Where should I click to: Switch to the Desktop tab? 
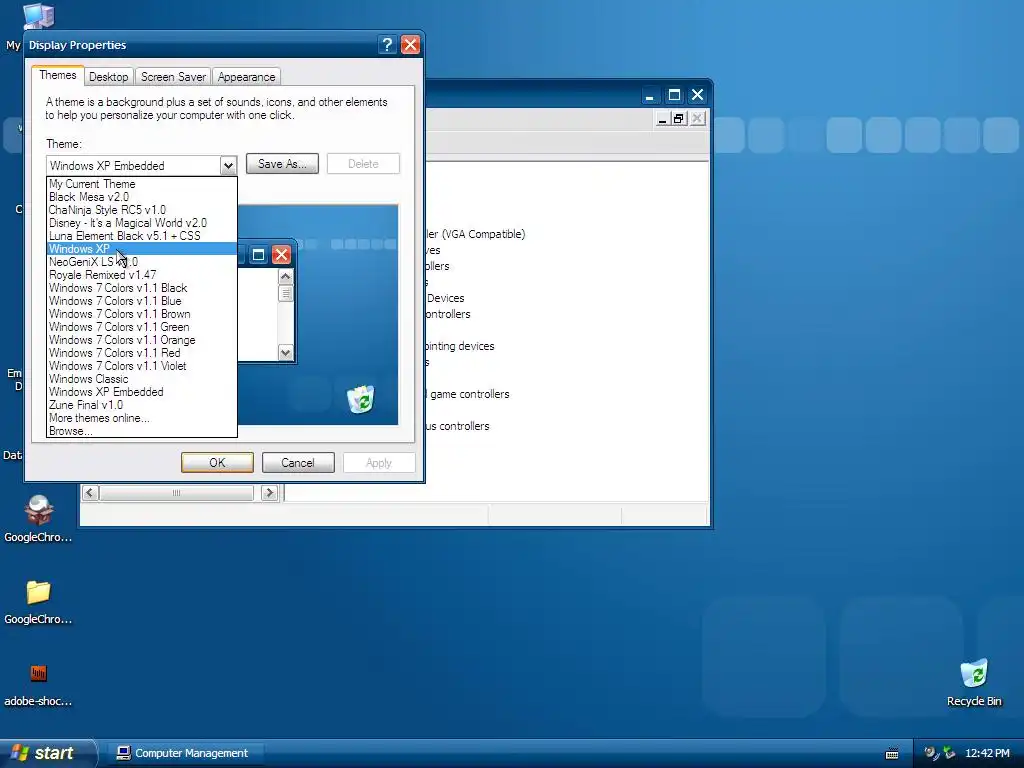[108, 76]
